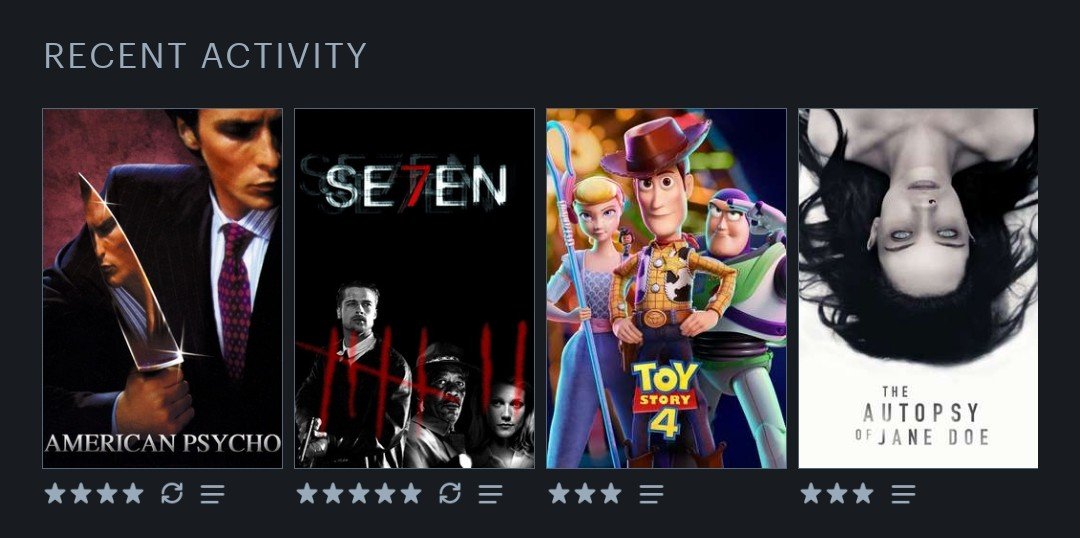Image resolution: width=1080 pixels, height=538 pixels.
Task: Click the rewatch icon under Se7en
Action: pos(450,493)
